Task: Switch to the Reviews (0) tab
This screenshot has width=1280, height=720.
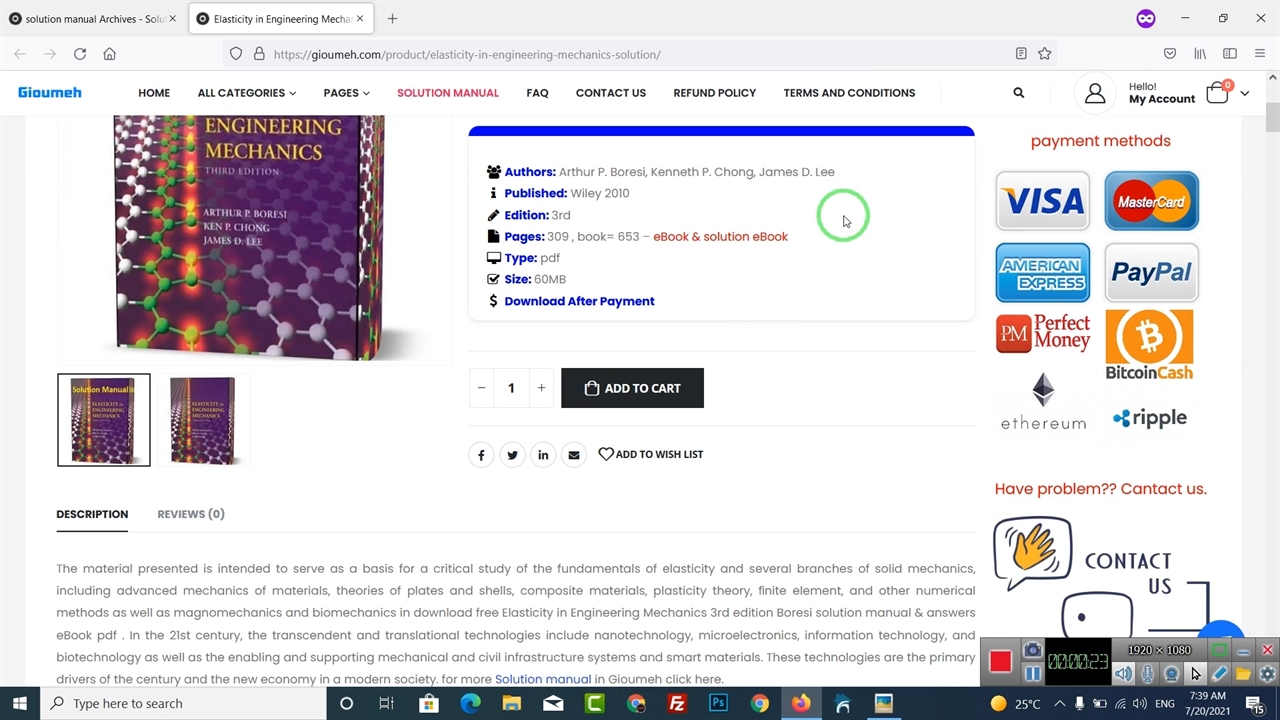Action: [190, 514]
